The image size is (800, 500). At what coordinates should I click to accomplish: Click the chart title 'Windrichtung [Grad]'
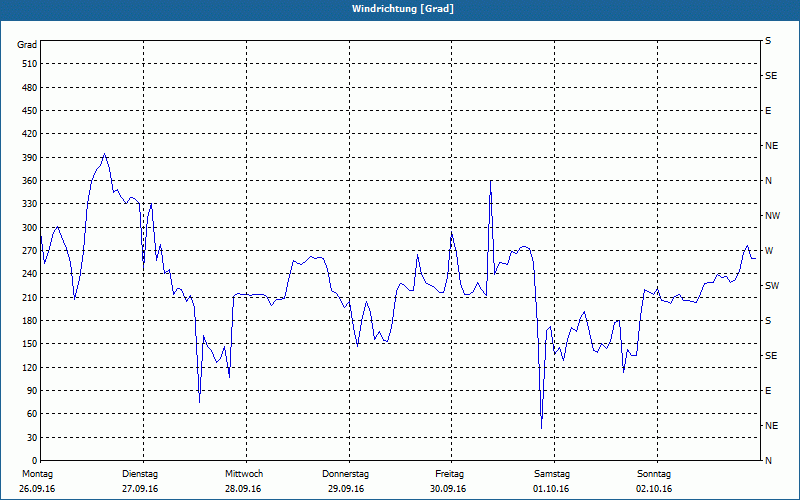[x=403, y=9]
